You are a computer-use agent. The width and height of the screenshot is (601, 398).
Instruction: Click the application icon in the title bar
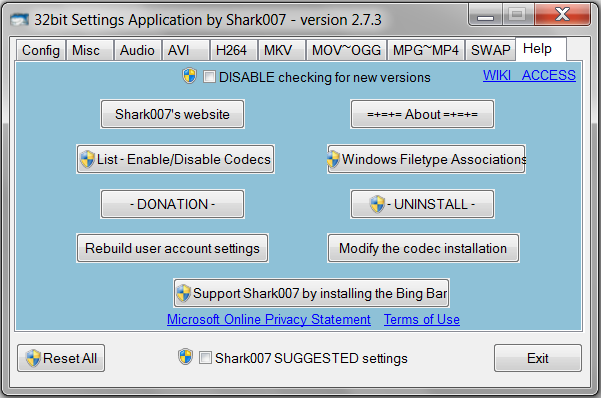click(20, 20)
